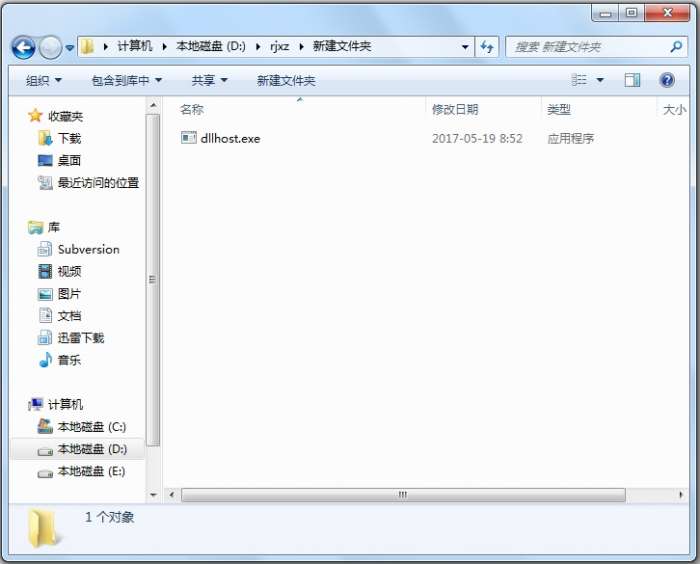Click the navigation pane vertical scrollbar thumb
Viewport: 700px width, 564px height.
(x=153, y=280)
